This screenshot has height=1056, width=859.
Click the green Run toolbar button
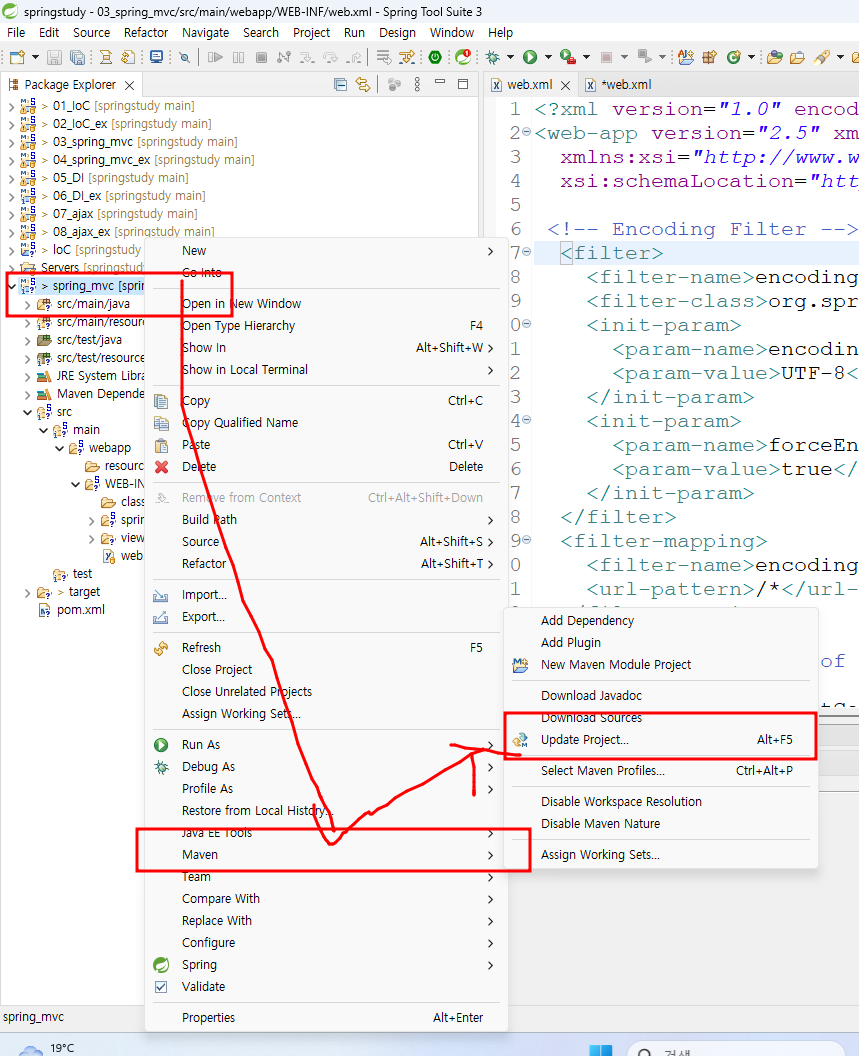click(x=530, y=58)
